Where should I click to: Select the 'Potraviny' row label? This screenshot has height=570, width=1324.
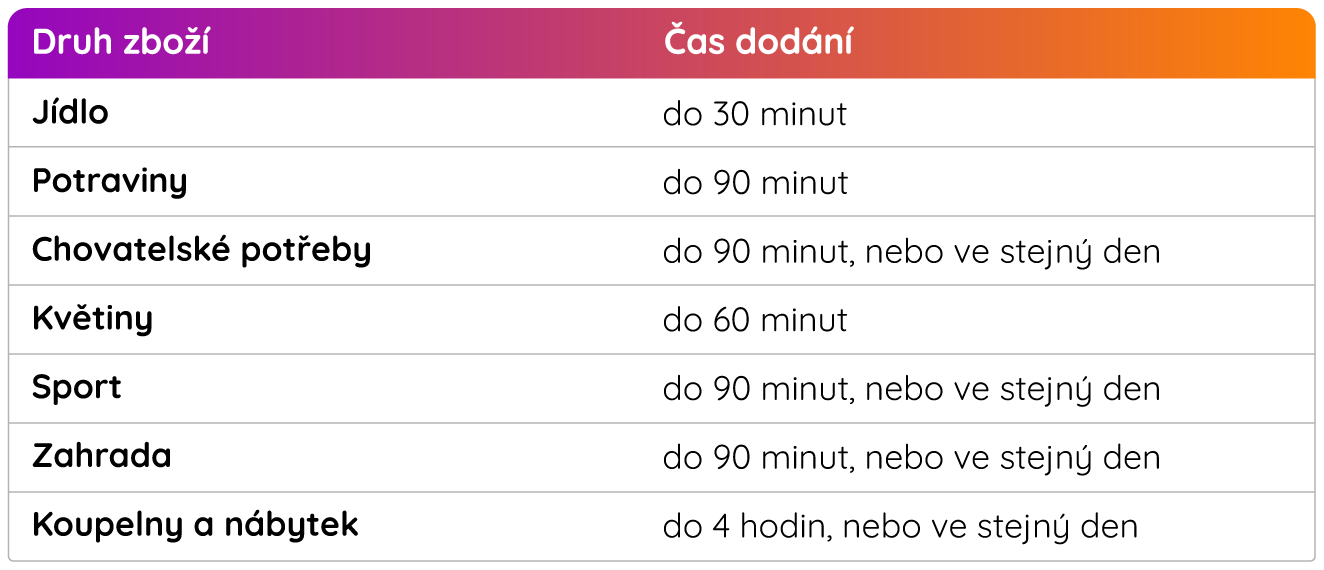coord(110,181)
